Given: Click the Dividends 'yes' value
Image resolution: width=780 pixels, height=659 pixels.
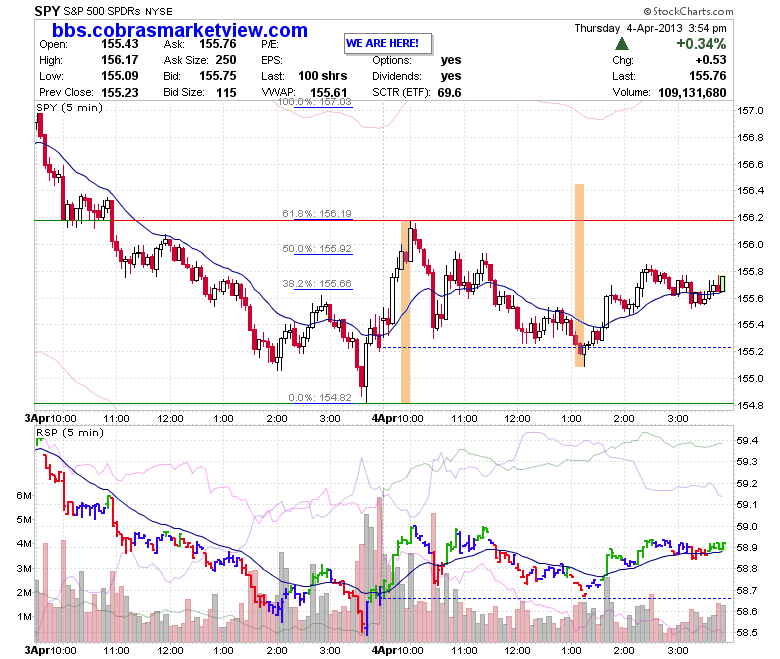Looking at the screenshot, I should coord(451,76).
